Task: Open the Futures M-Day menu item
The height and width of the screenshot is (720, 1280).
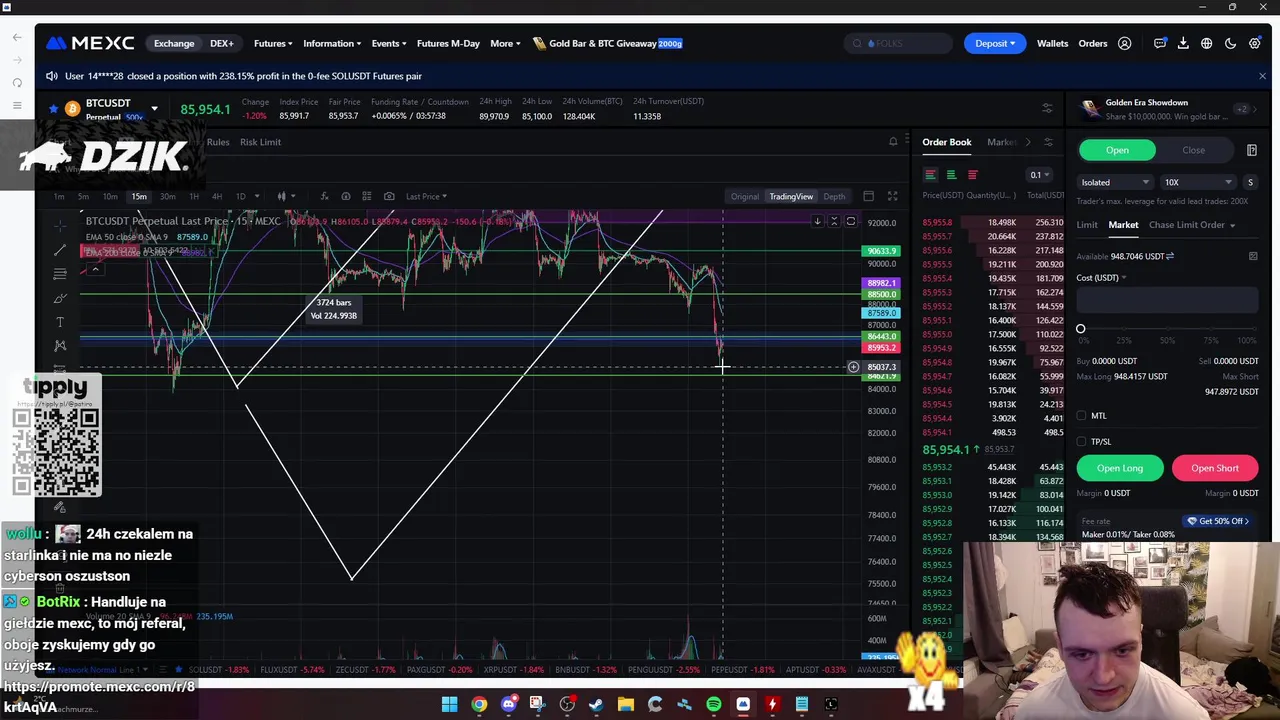Action: [x=448, y=43]
